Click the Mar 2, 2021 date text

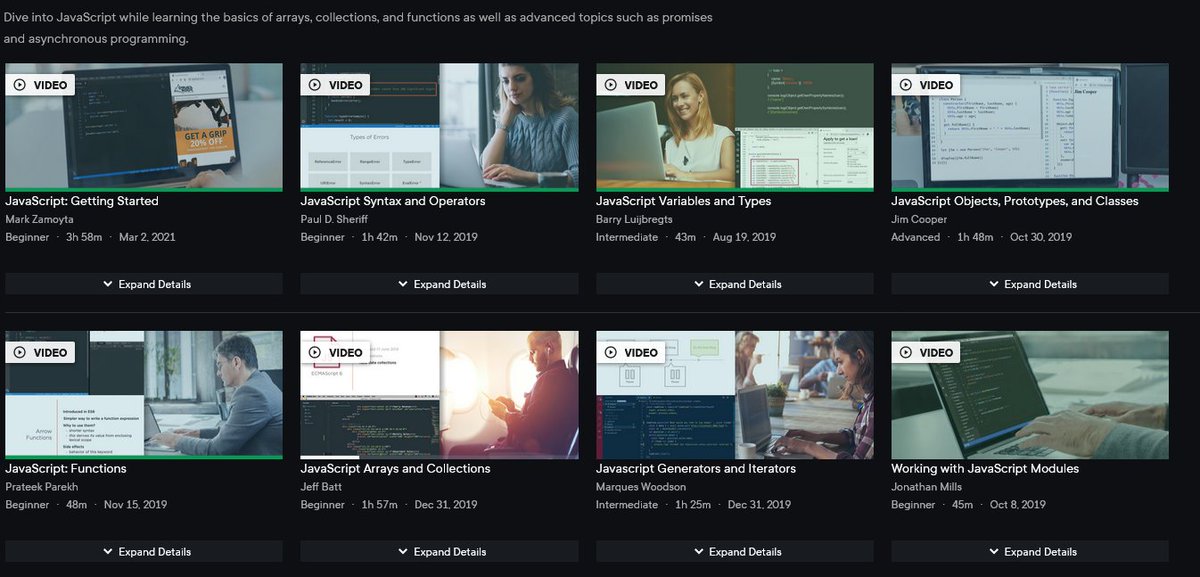click(147, 237)
